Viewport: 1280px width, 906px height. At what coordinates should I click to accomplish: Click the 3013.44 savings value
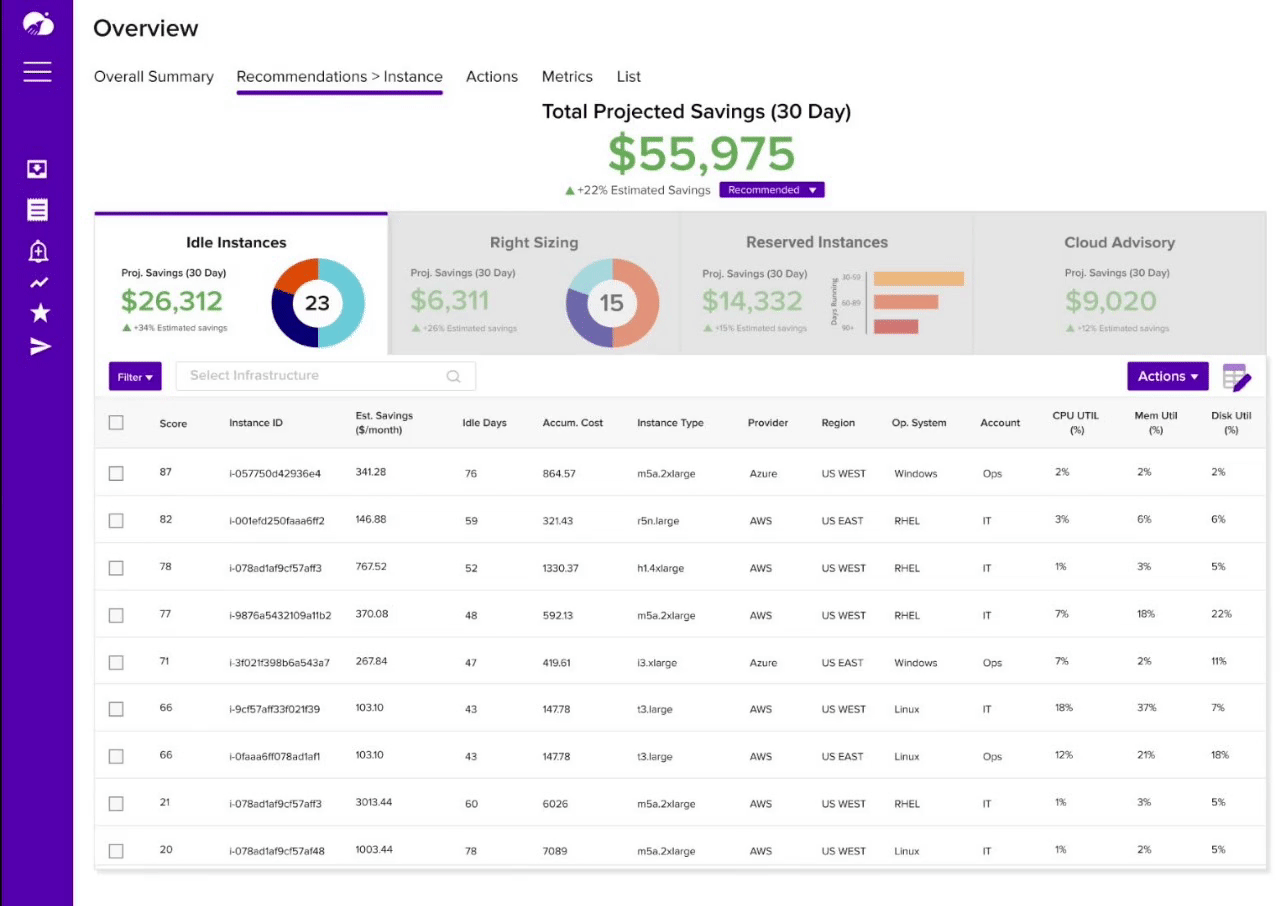374,803
